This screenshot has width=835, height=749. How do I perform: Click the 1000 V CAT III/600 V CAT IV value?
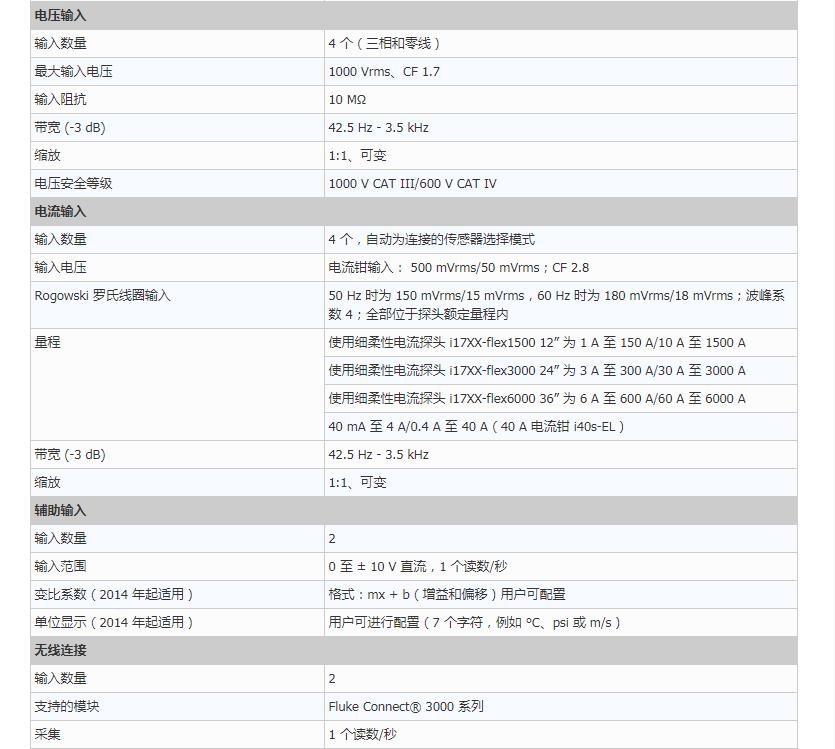point(412,184)
